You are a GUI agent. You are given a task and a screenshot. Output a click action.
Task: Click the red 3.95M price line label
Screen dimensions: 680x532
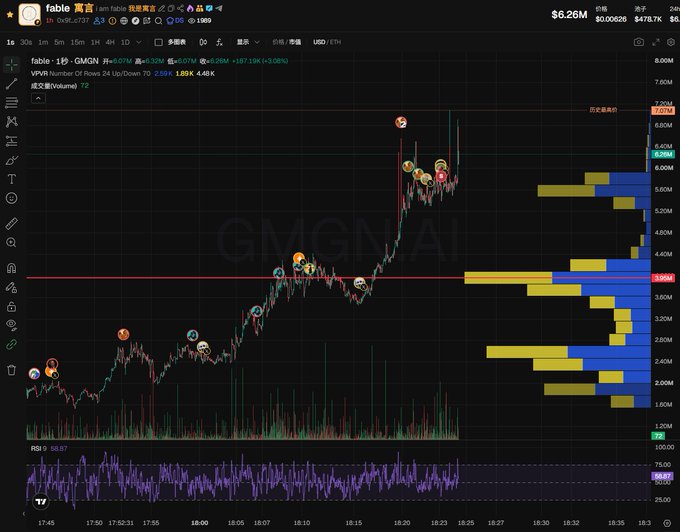663,278
